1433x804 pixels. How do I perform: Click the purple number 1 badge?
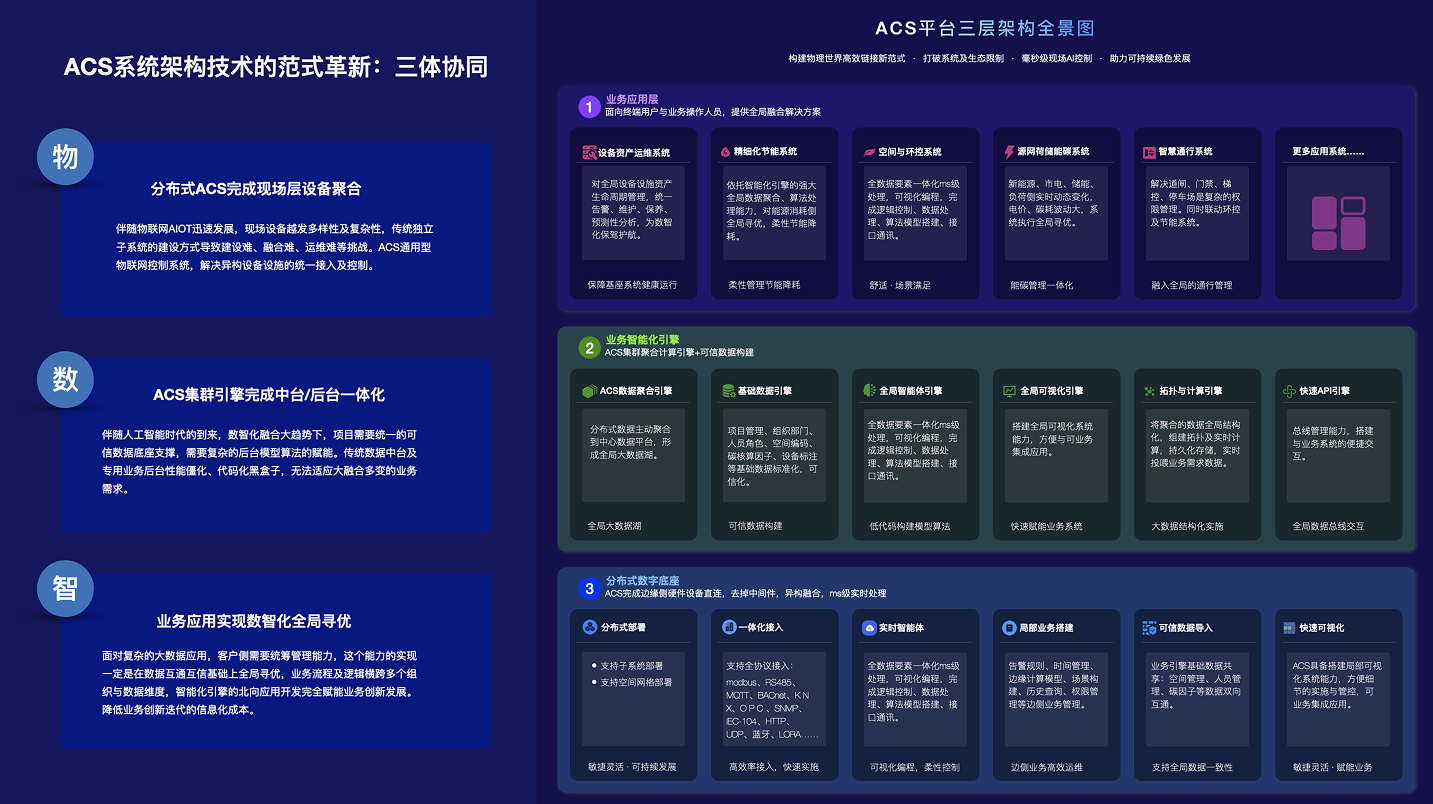(x=589, y=106)
